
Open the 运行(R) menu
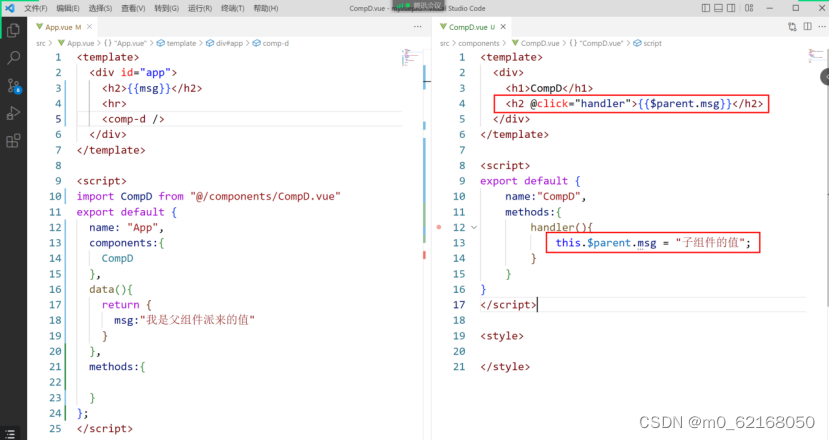(200, 8)
